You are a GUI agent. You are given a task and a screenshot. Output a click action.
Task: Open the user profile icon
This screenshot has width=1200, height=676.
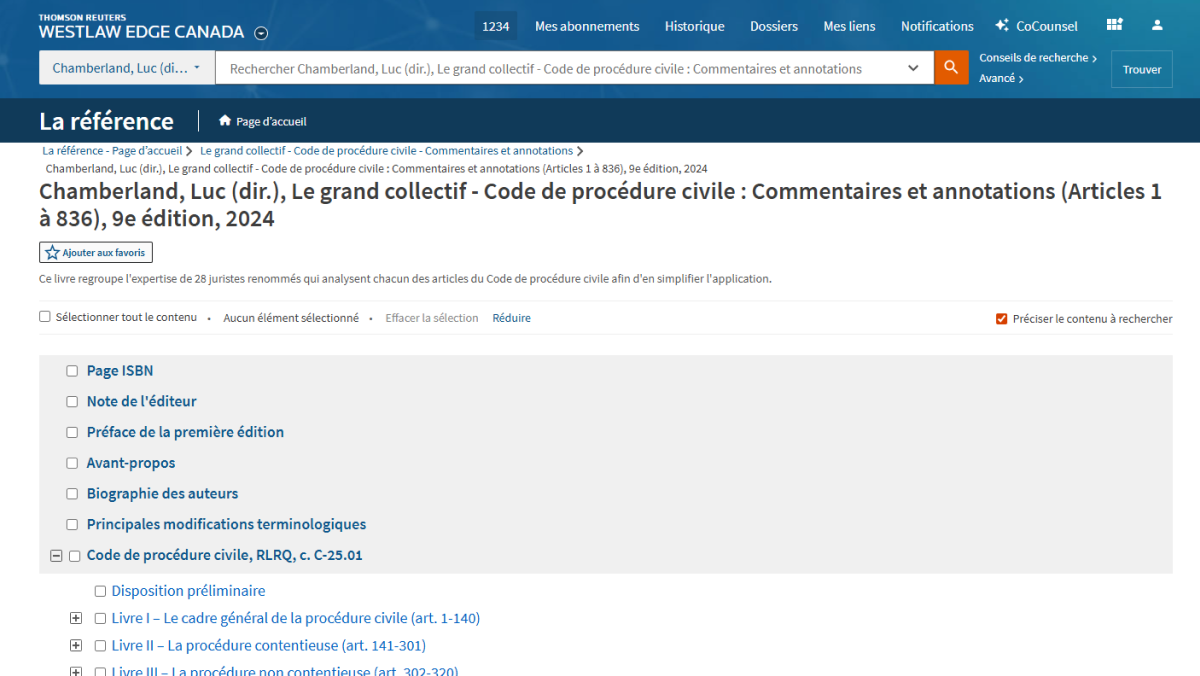(1157, 25)
